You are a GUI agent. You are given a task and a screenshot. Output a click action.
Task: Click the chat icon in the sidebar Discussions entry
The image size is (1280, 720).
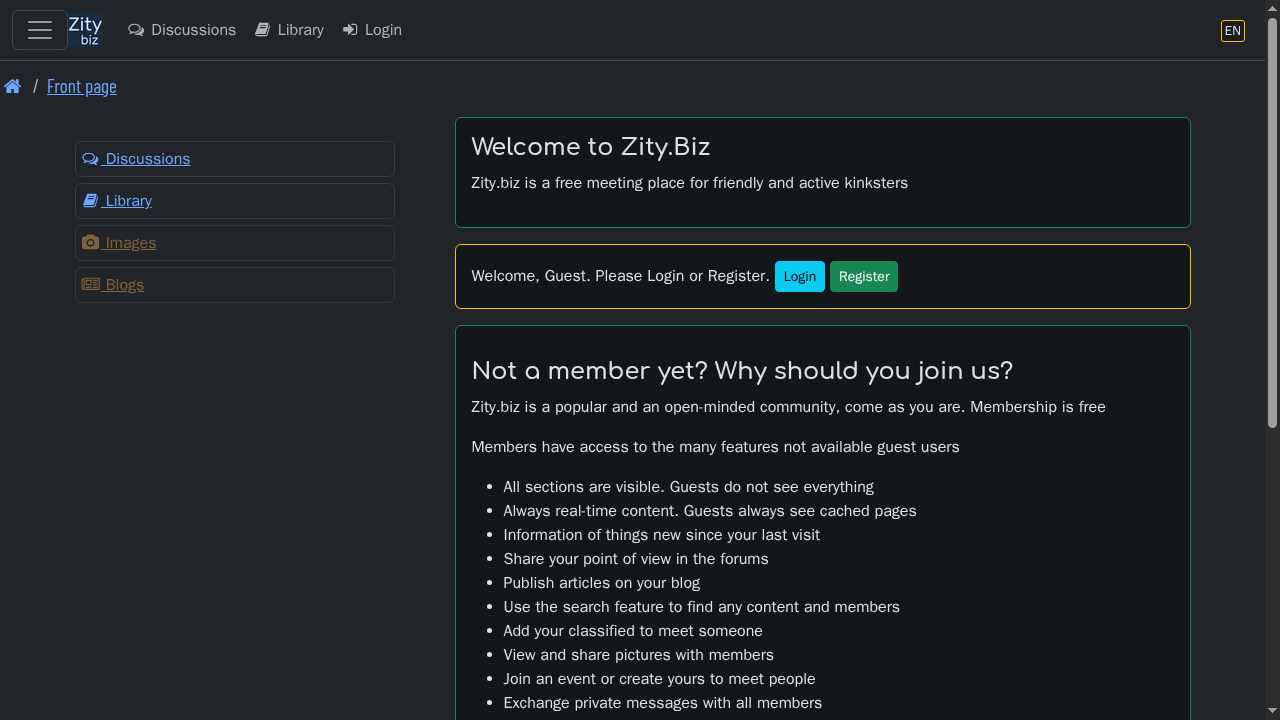click(89, 158)
